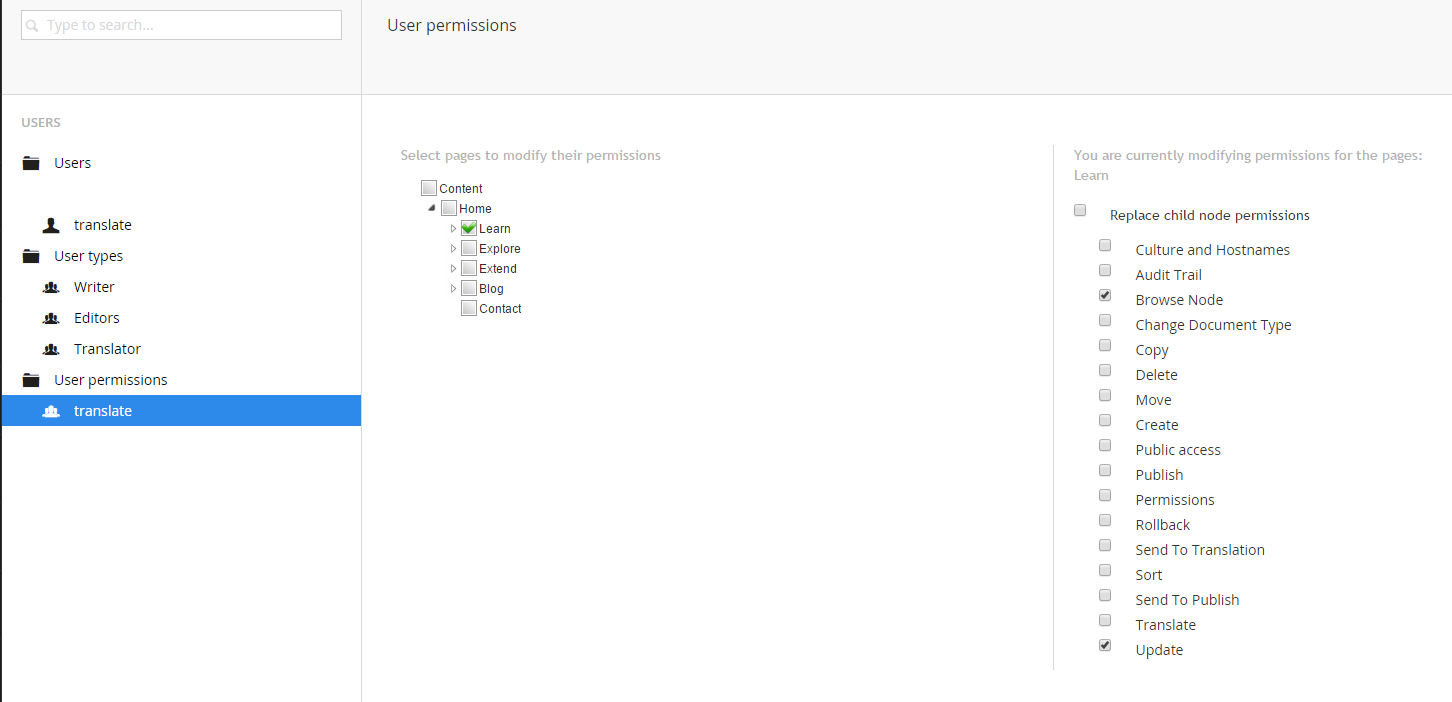Uncheck the Browse Node permission
Viewport: 1452px width, 702px height.
tap(1105, 295)
